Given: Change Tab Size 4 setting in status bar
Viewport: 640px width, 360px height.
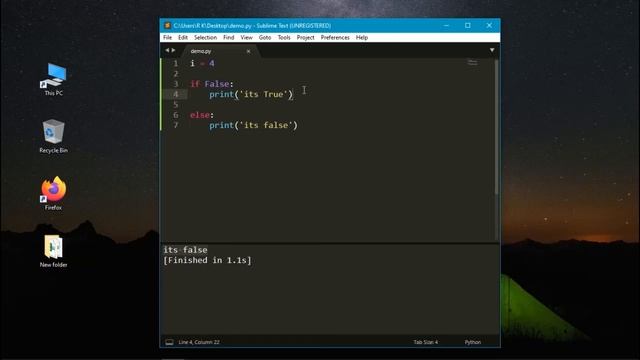Looking at the screenshot, I should pyautogui.click(x=426, y=342).
